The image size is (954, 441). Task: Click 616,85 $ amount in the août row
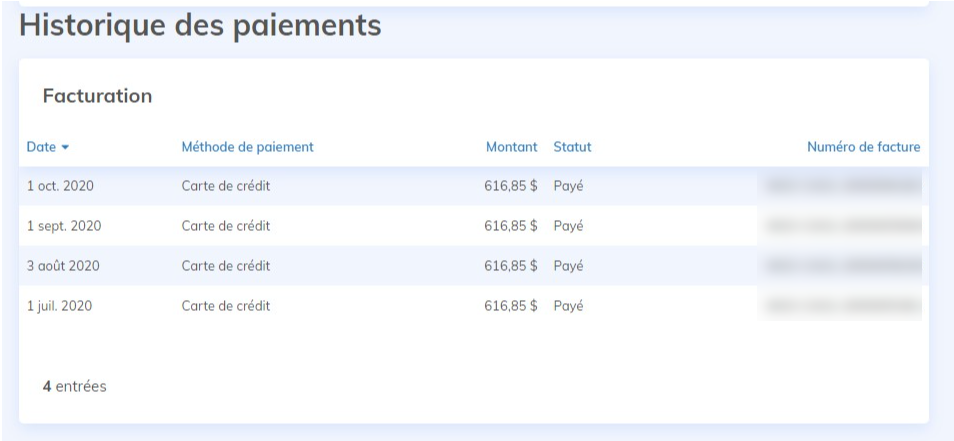pyautogui.click(x=511, y=266)
